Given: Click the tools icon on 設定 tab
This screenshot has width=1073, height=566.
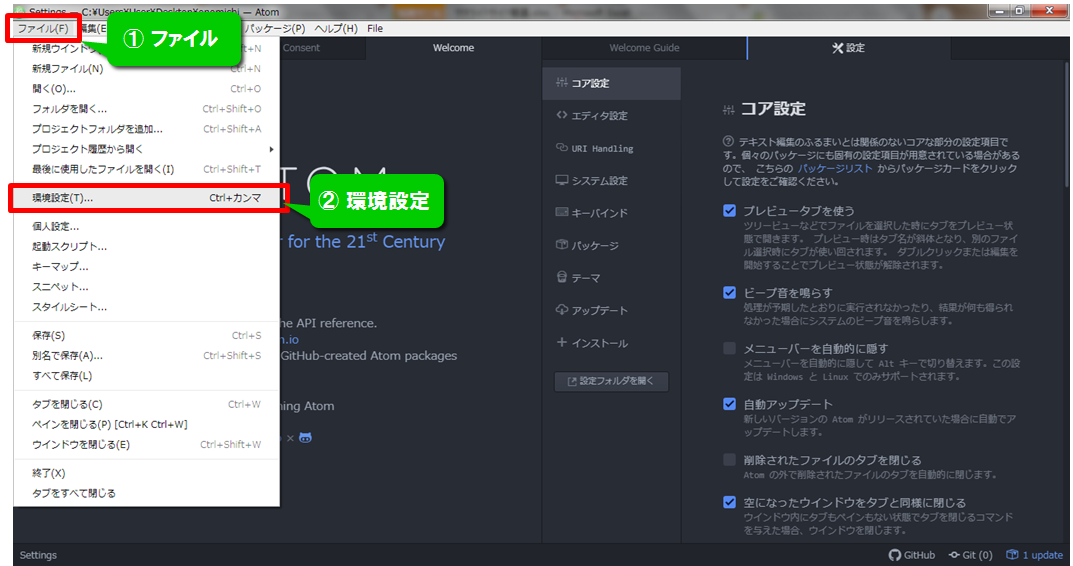Looking at the screenshot, I should coord(837,48).
